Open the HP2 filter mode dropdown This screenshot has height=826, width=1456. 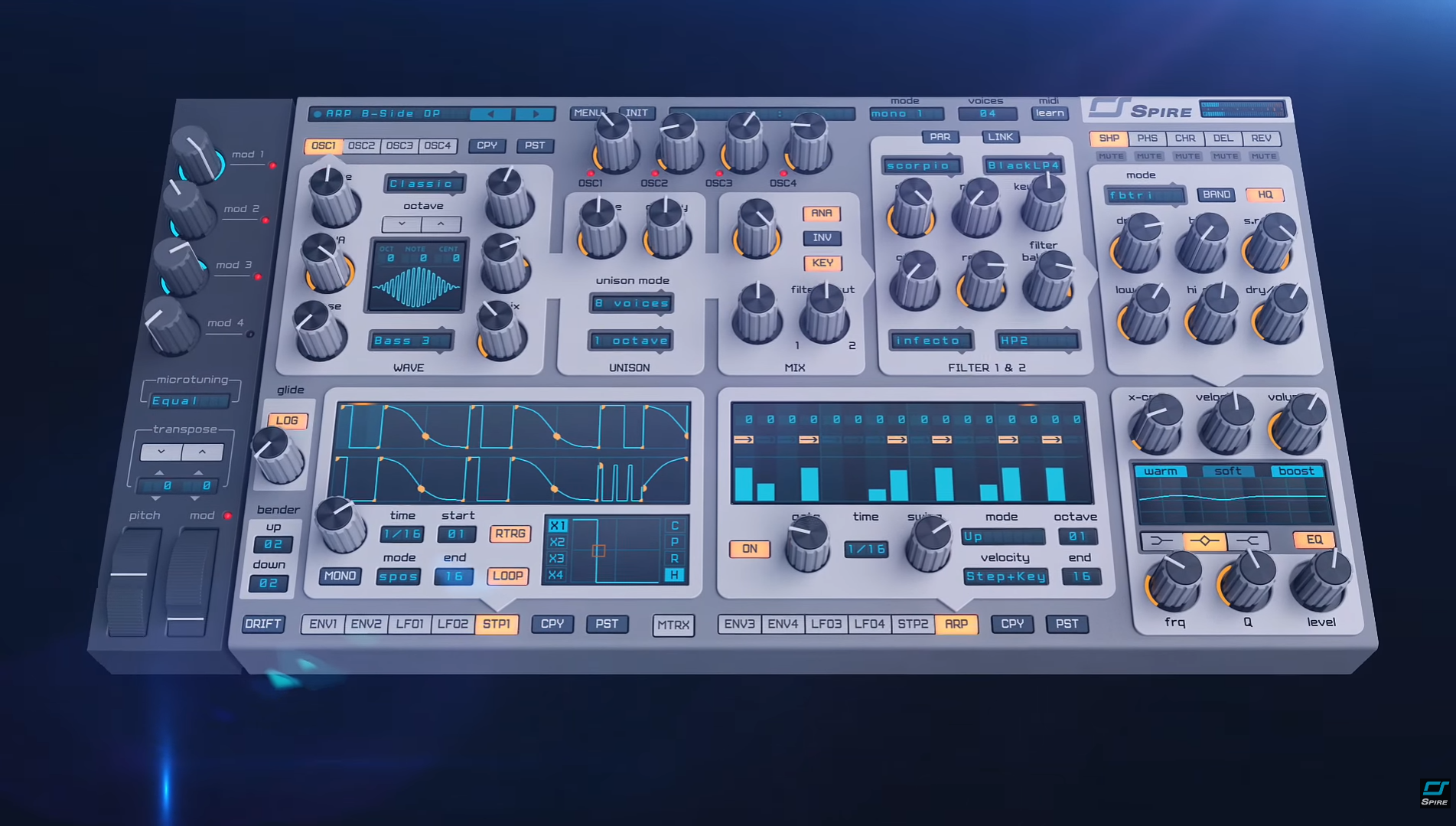[x=1037, y=340]
